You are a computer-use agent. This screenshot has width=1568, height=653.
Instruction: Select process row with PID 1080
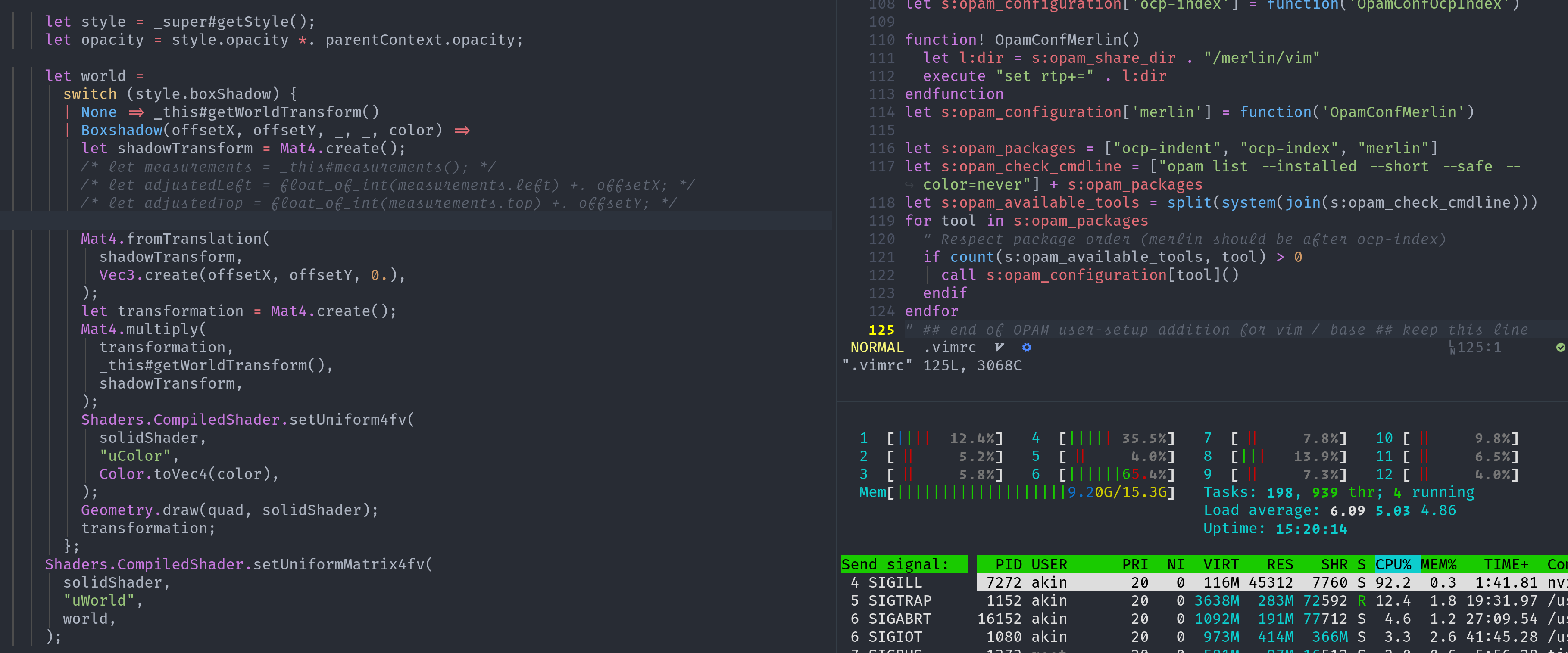coord(1272,637)
